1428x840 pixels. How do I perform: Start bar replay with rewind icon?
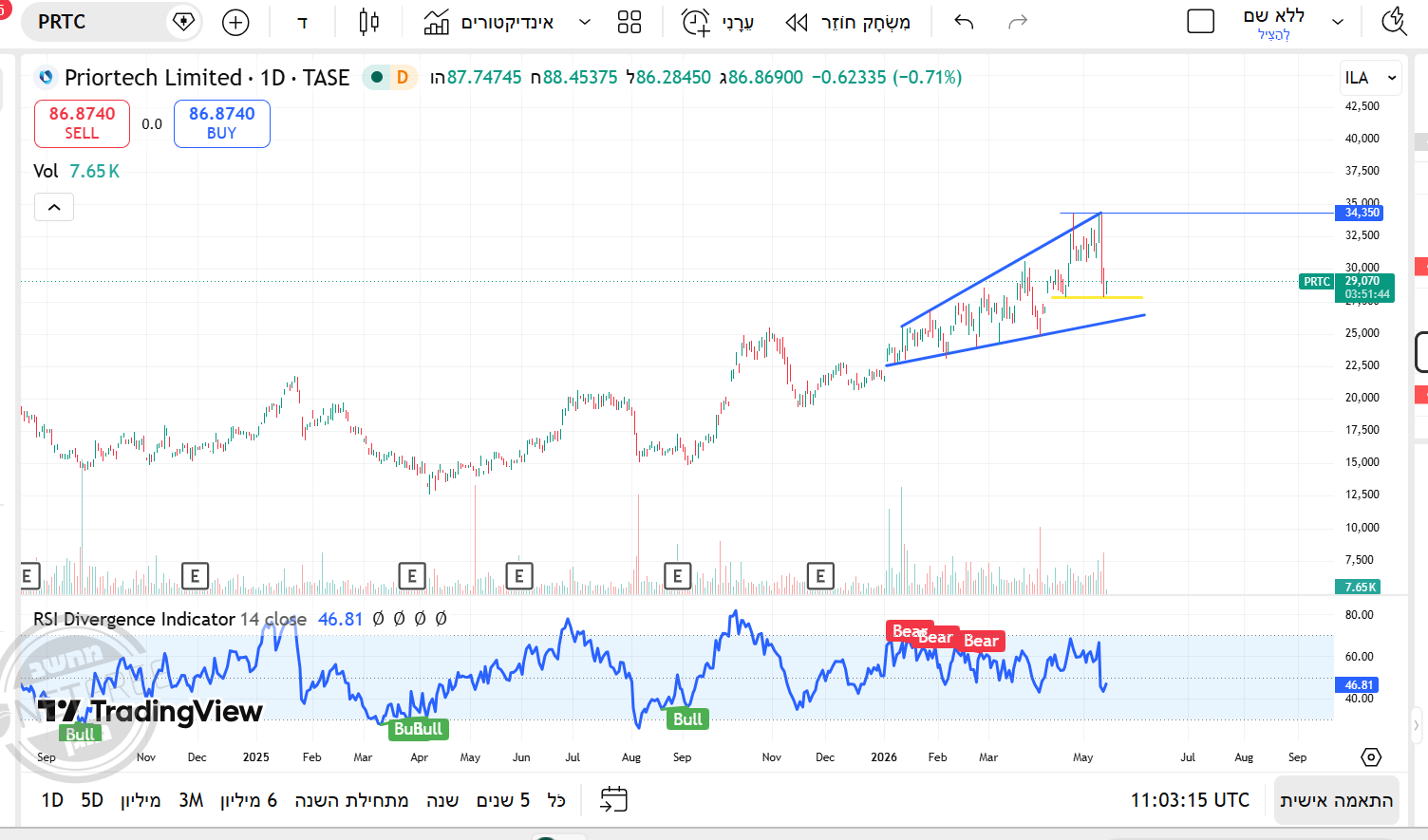[797, 22]
